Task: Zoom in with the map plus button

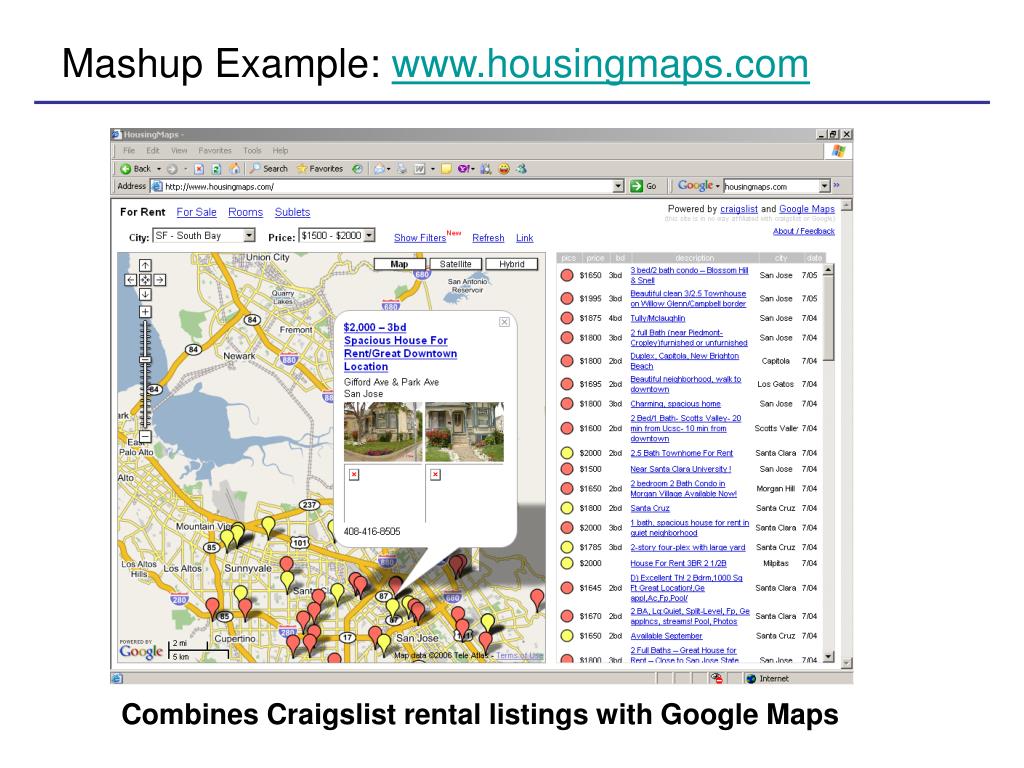Action: (145, 312)
